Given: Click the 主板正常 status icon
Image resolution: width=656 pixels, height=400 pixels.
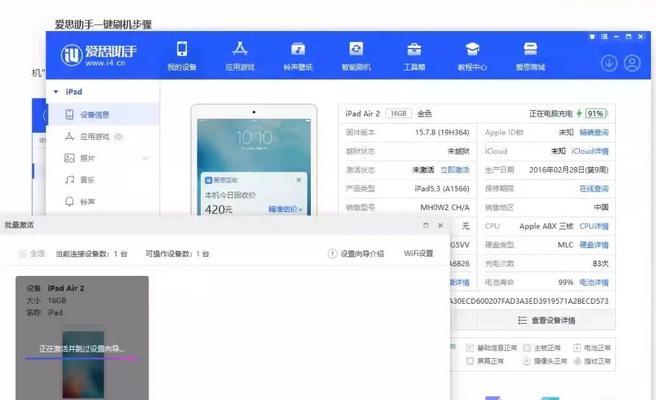Looking at the screenshot, I should pos(527,348).
